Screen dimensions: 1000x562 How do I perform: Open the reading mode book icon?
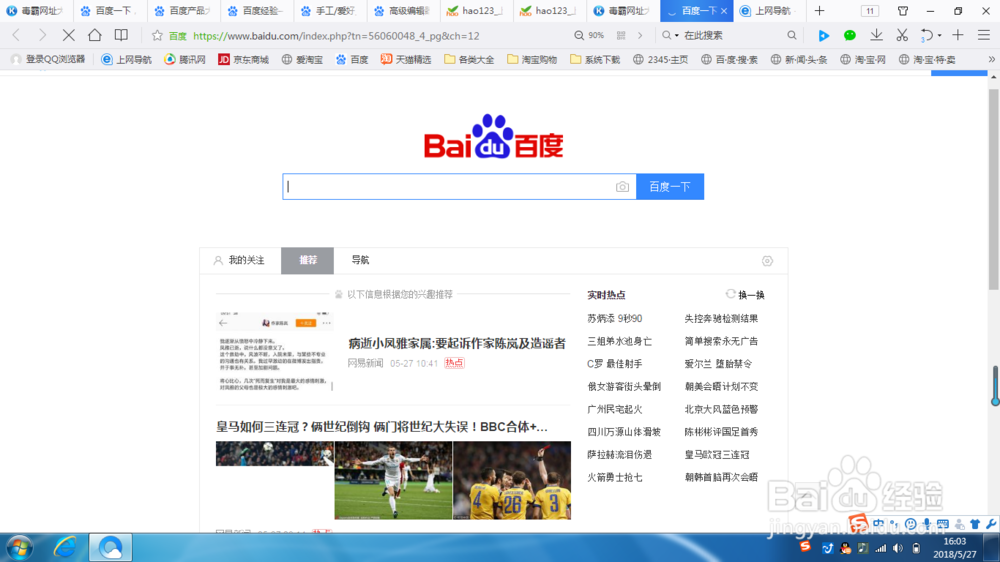pyautogui.click(x=121, y=35)
